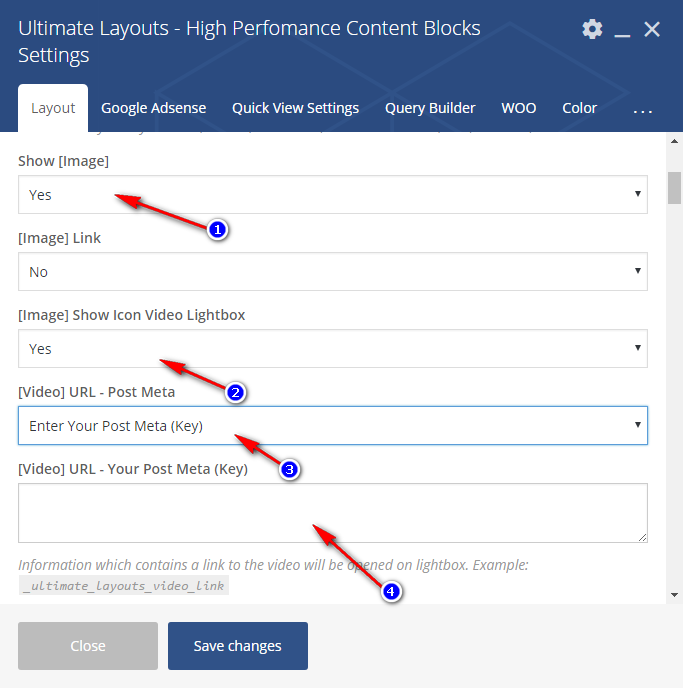Switch to the Color tab
This screenshot has width=683, height=688.
[x=579, y=108]
